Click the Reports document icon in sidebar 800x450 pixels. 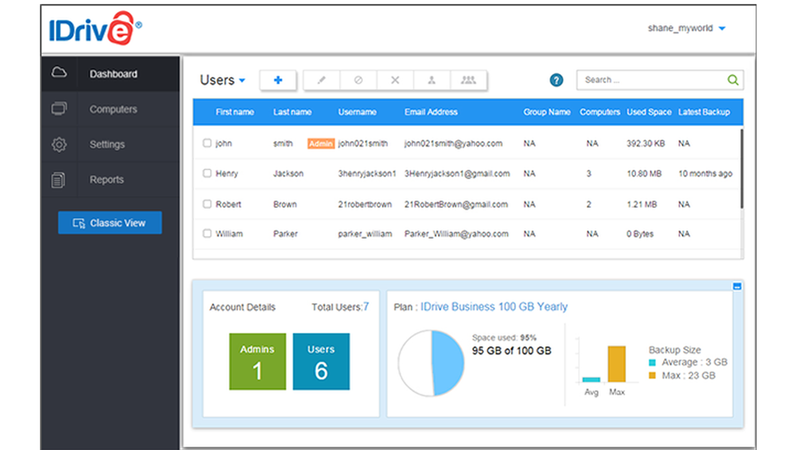pyautogui.click(x=58, y=180)
